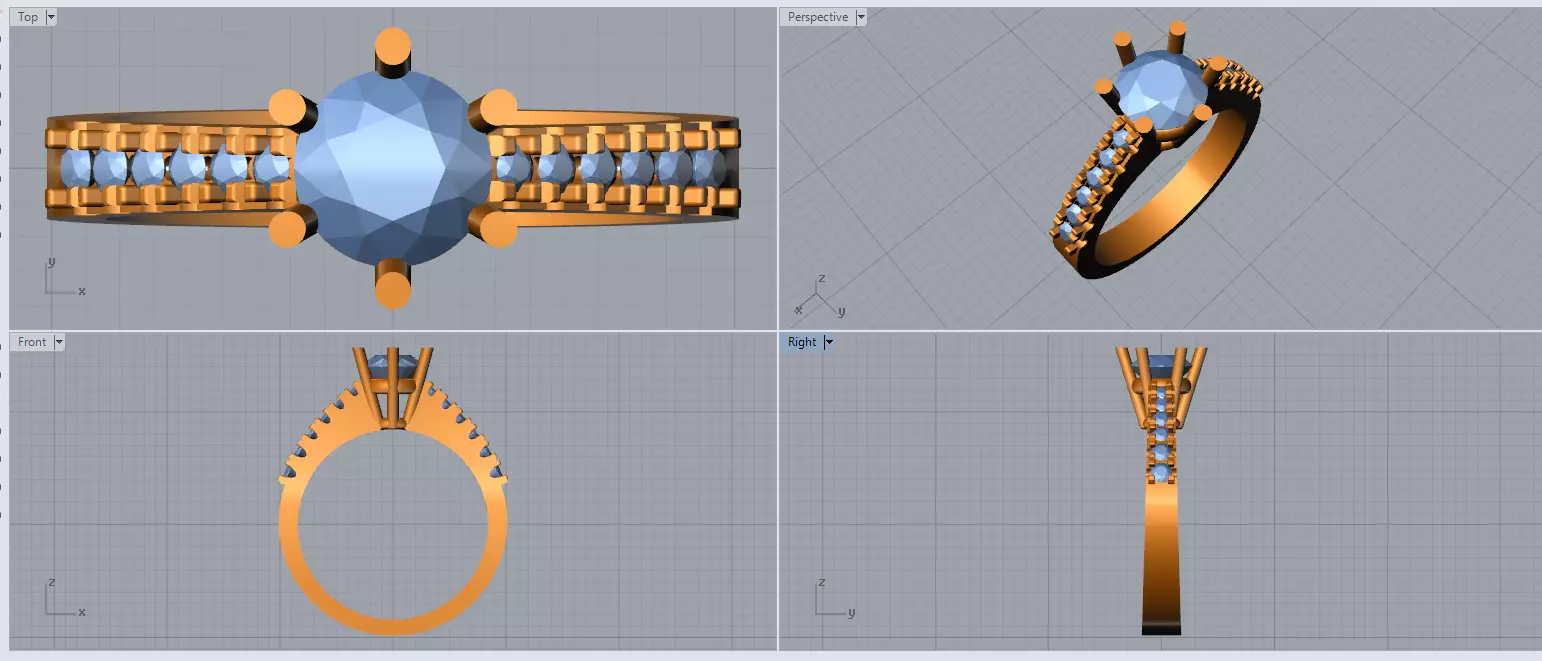Activate the Right viewport title label
This screenshot has height=661, width=1542.
[802, 342]
